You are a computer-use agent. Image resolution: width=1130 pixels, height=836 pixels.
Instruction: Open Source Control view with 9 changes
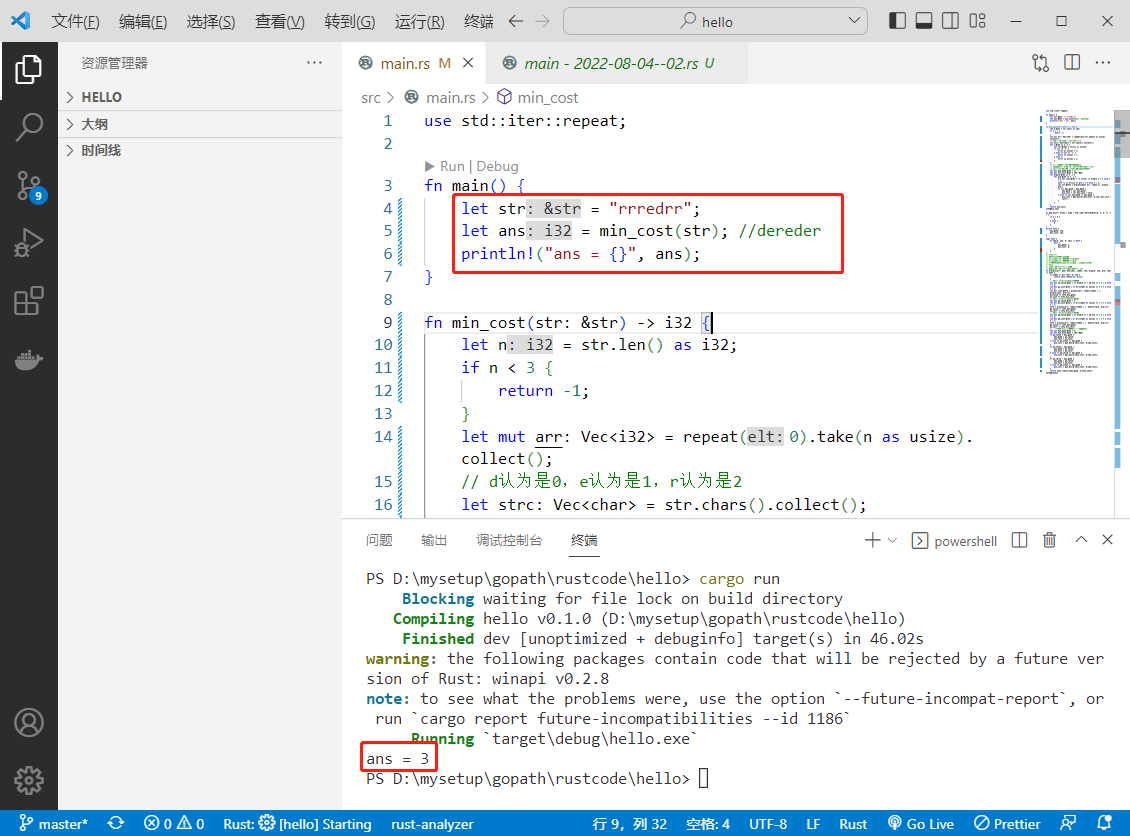pyautogui.click(x=29, y=187)
